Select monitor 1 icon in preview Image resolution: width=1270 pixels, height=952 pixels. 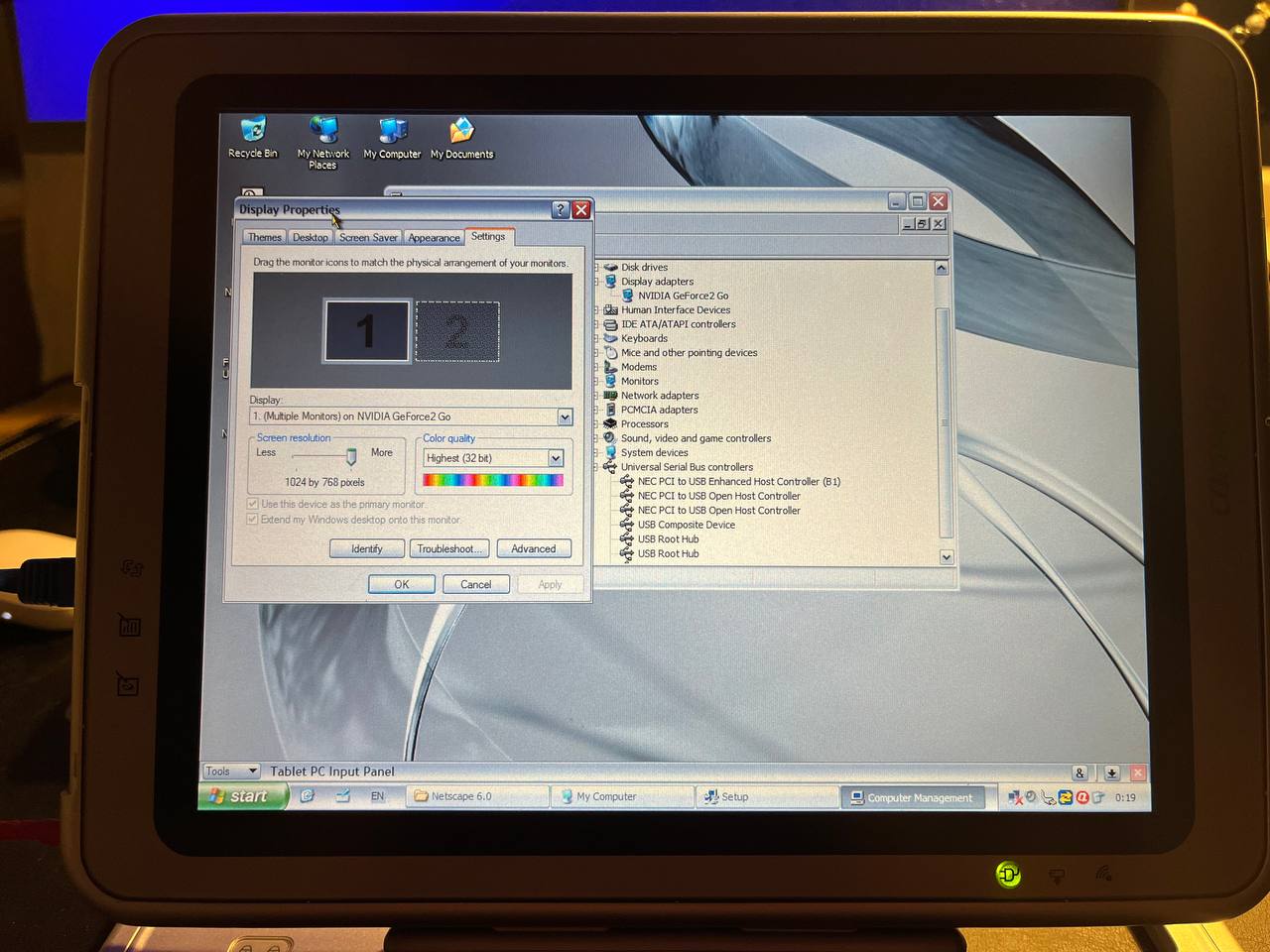(367, 331)
